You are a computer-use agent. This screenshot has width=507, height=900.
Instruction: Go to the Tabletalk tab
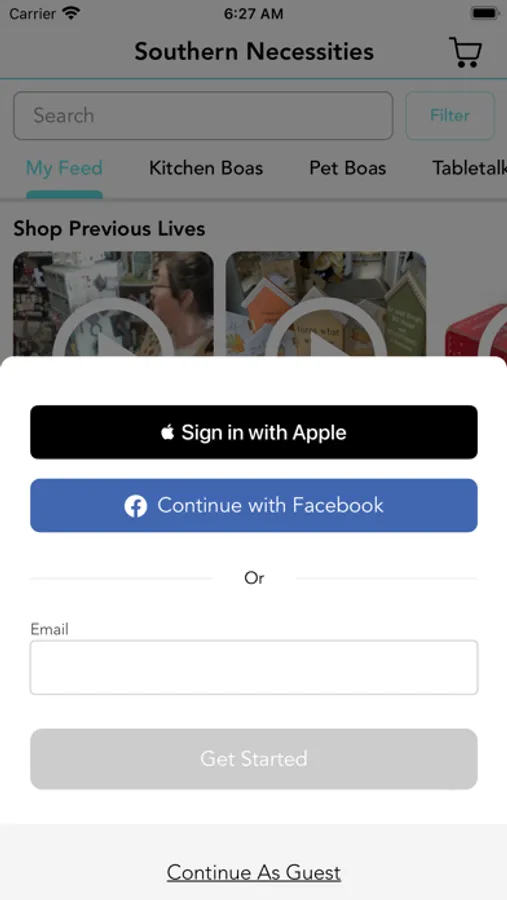coord(469,168)
